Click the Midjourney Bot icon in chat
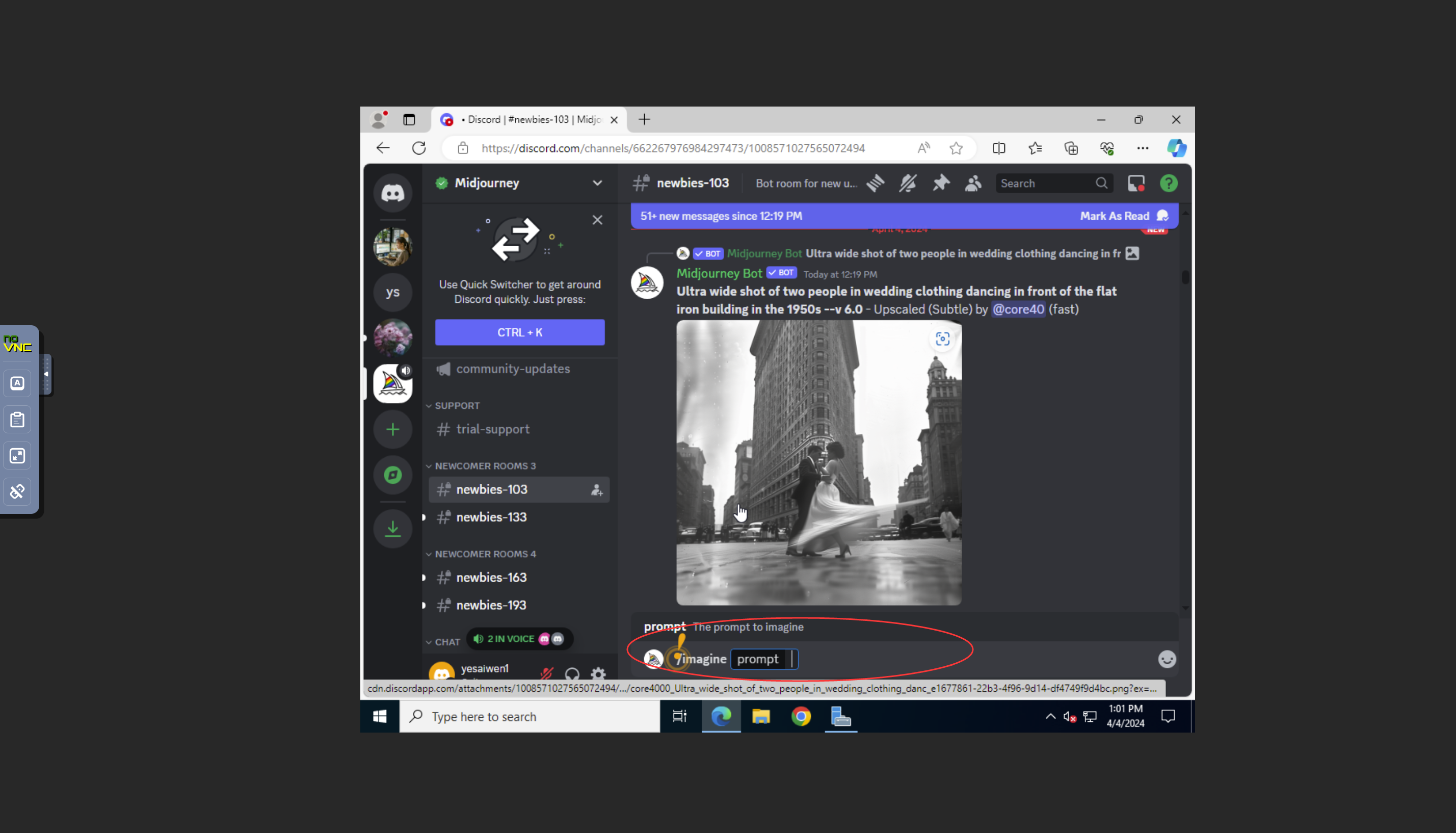 648,284
